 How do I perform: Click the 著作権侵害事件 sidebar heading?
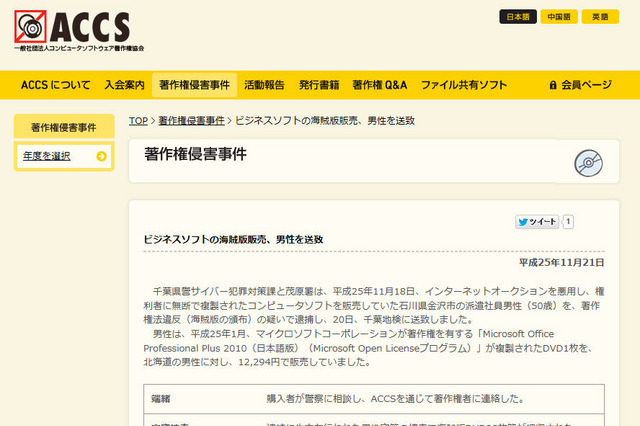(x=64, y=127)
